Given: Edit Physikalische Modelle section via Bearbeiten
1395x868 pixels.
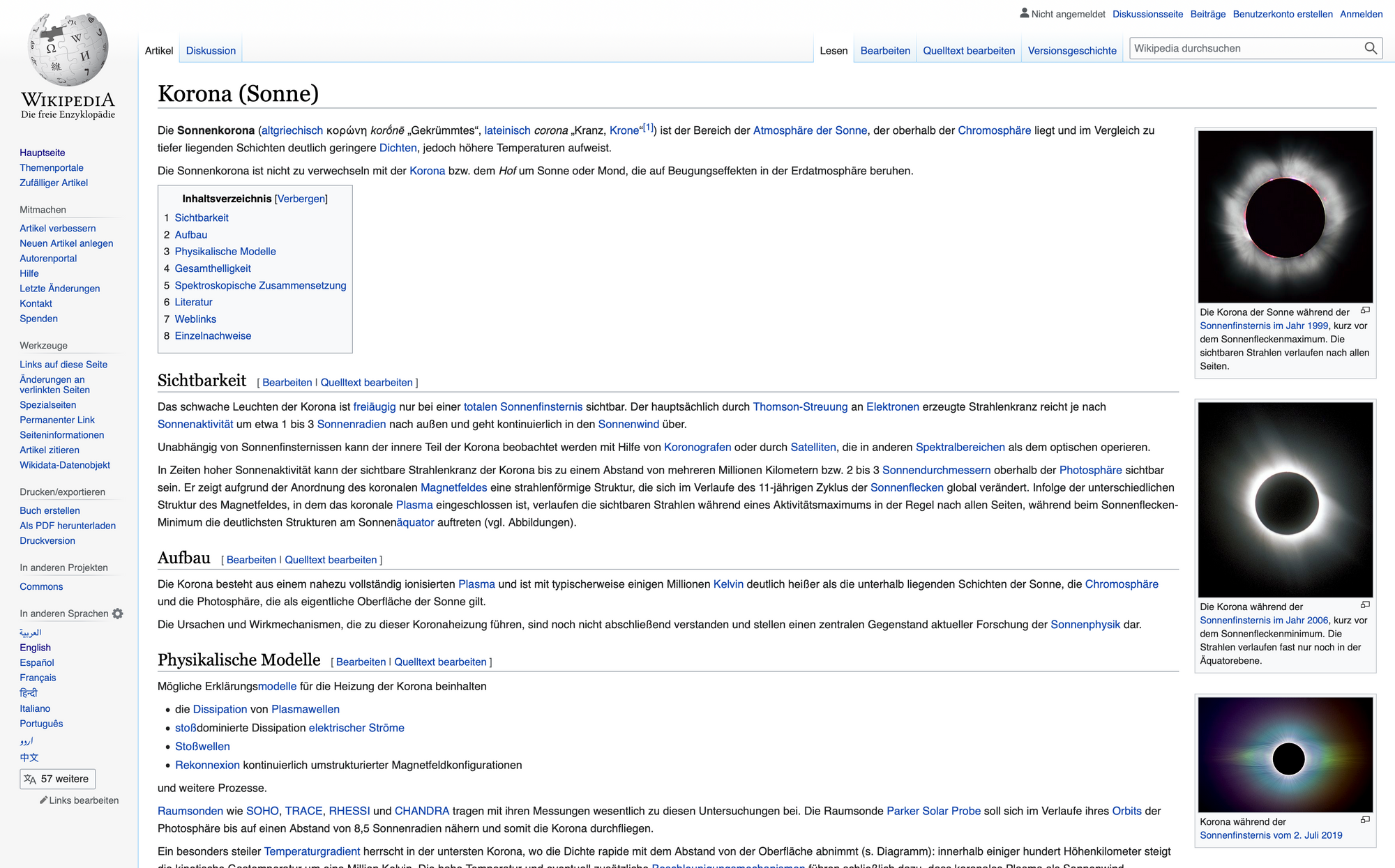Looking at the screenshot, I should [361, 662].
